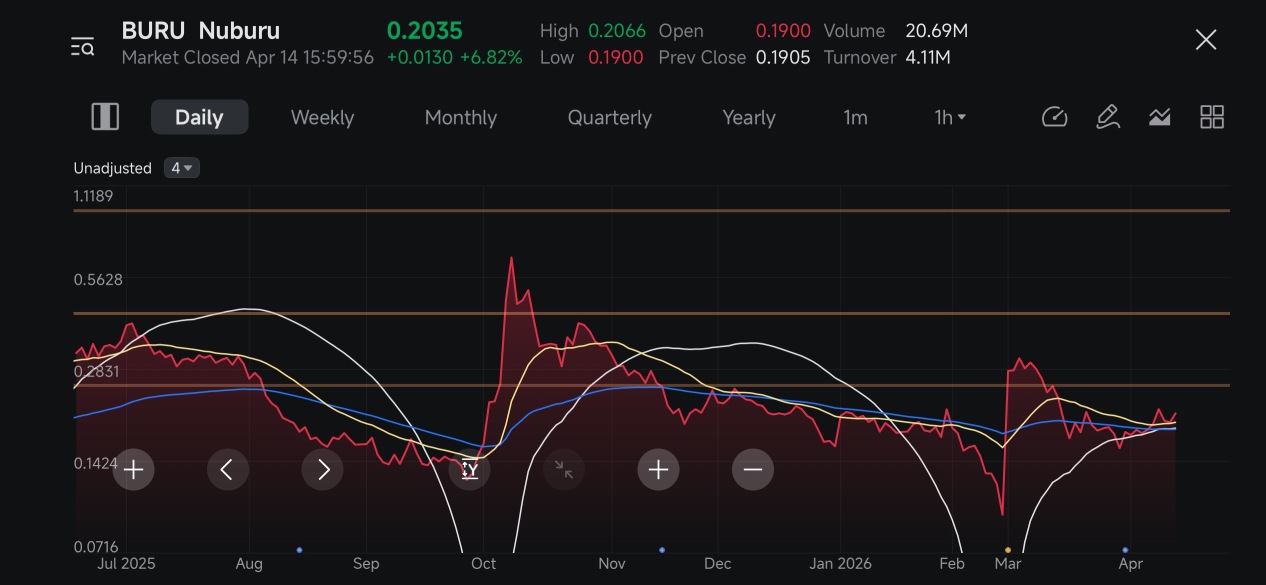The width and height of the screenshot is (1266, 585).
Task: Open the grid multi-chart layout icon
Action: point(1212,117)
